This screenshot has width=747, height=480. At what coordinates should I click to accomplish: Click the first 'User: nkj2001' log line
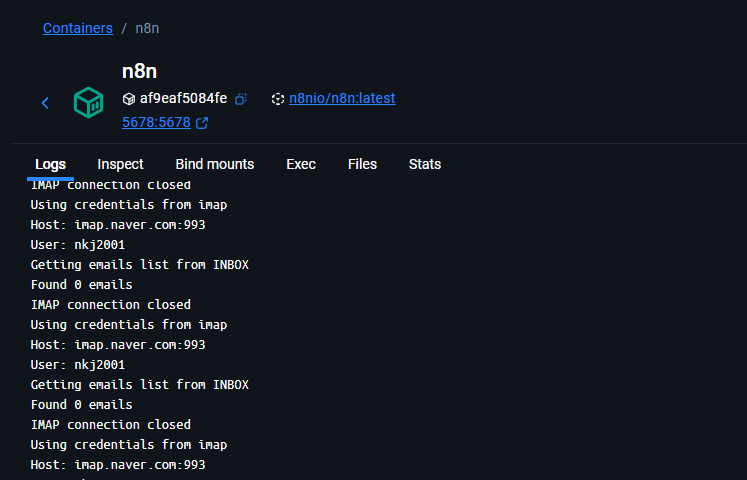tap(78, 245)
